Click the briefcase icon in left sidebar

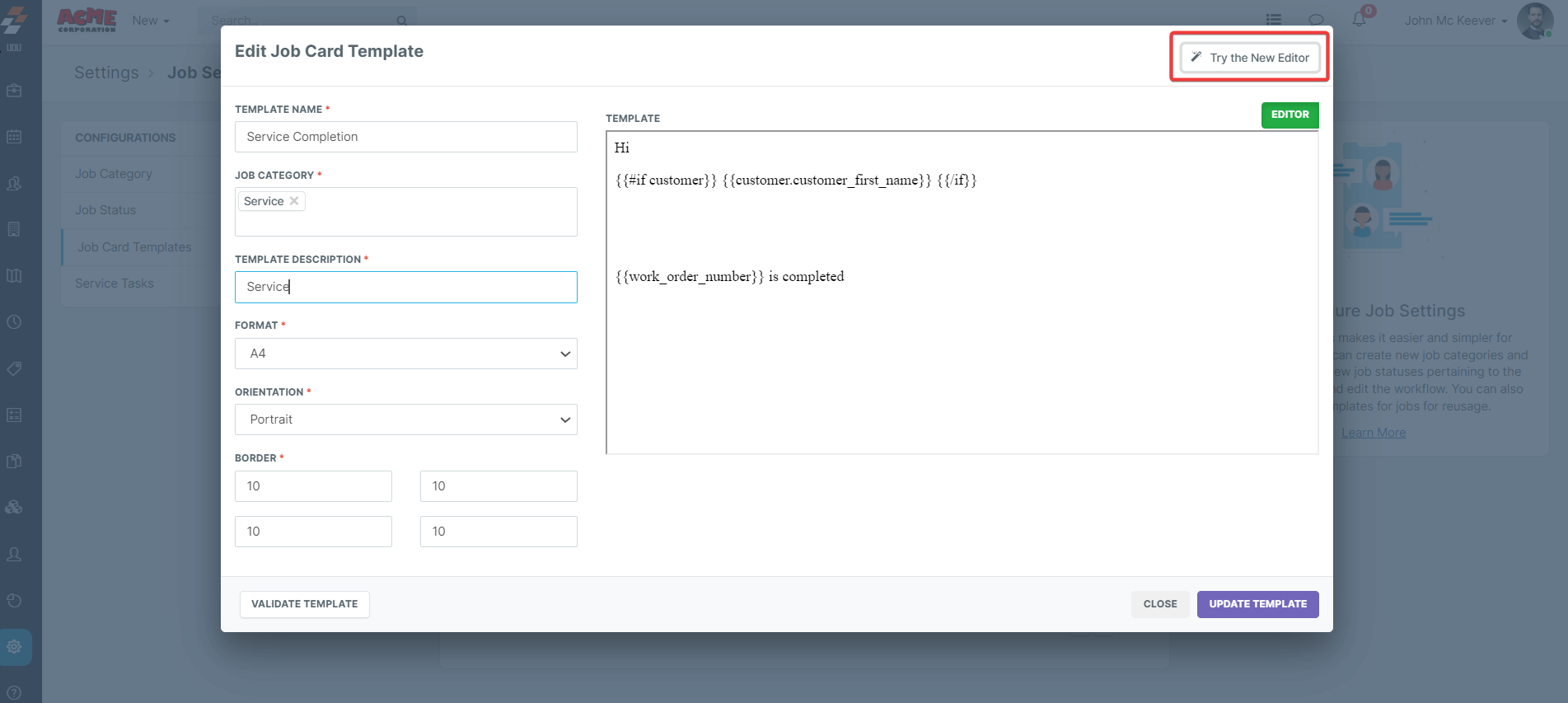point(14,91)
